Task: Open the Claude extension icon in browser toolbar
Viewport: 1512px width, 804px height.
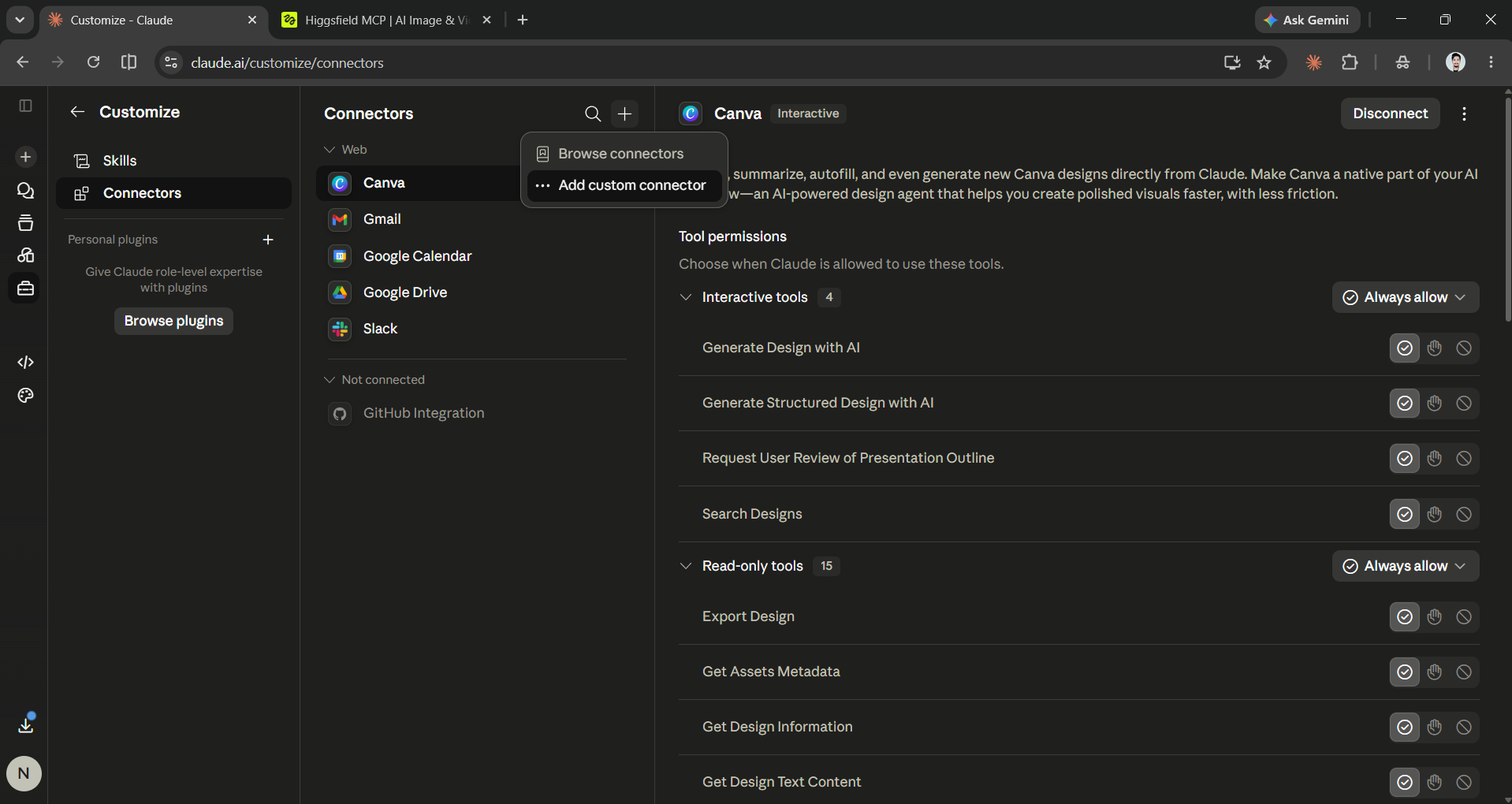Action: pos(1313,62)
